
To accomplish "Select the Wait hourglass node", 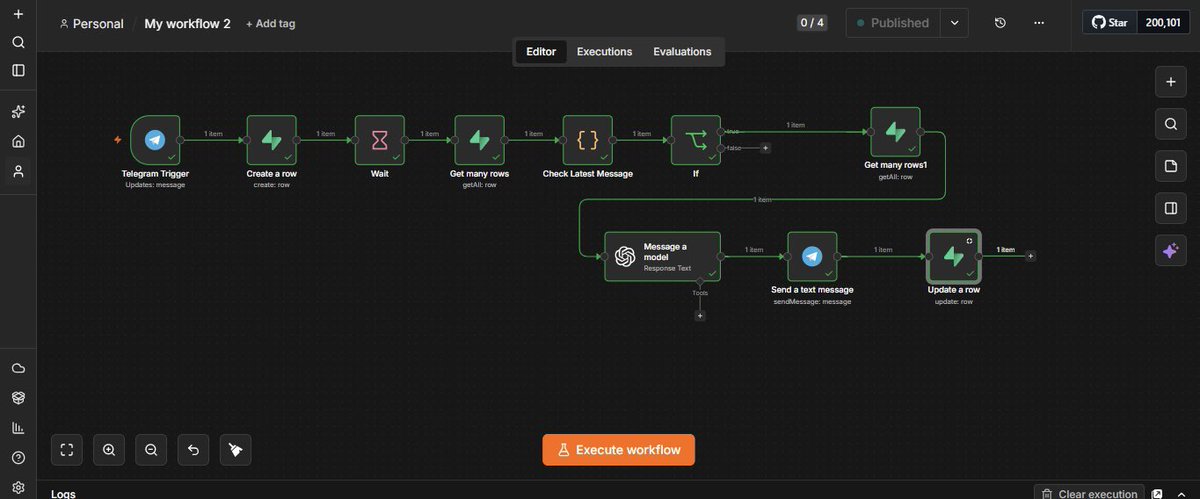I will pyautogui.click(x=380, y=140).
